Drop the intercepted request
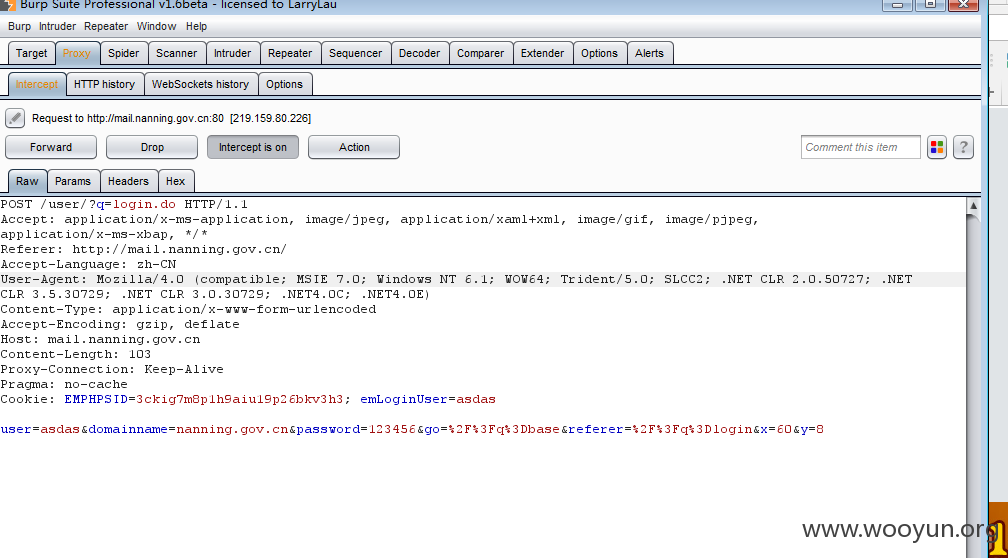The width and height of the screenshot is (1008, 558). pyautogui.click(x=152, y=147)
